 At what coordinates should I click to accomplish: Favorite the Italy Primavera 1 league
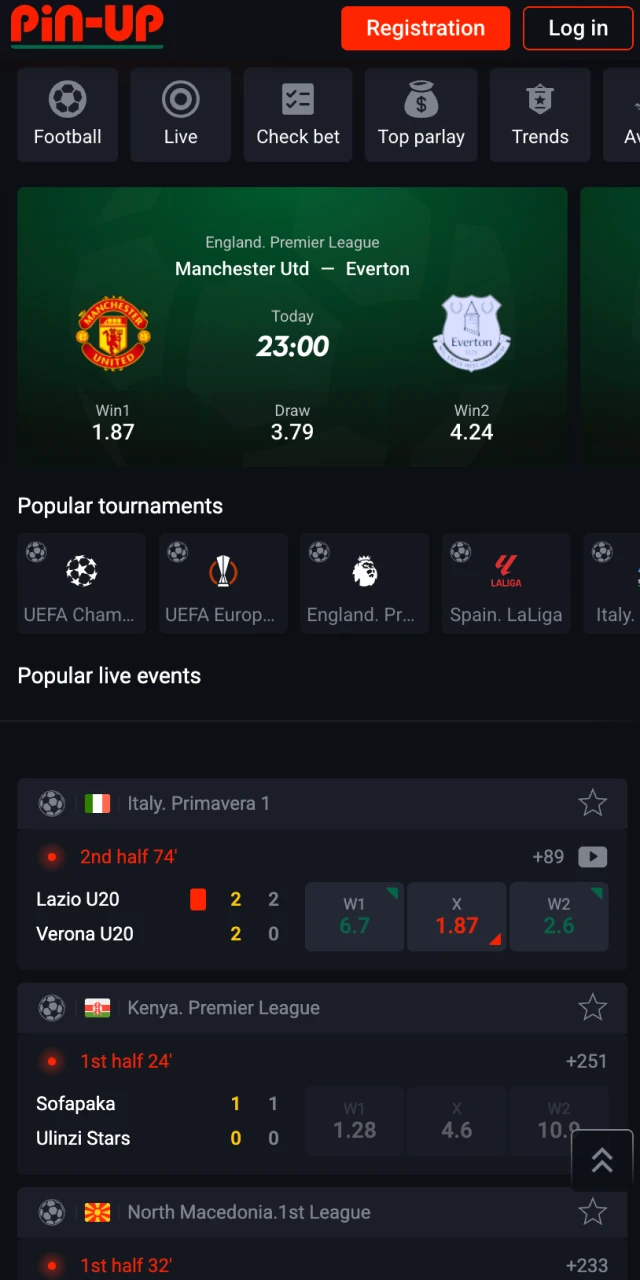(593, 803)
